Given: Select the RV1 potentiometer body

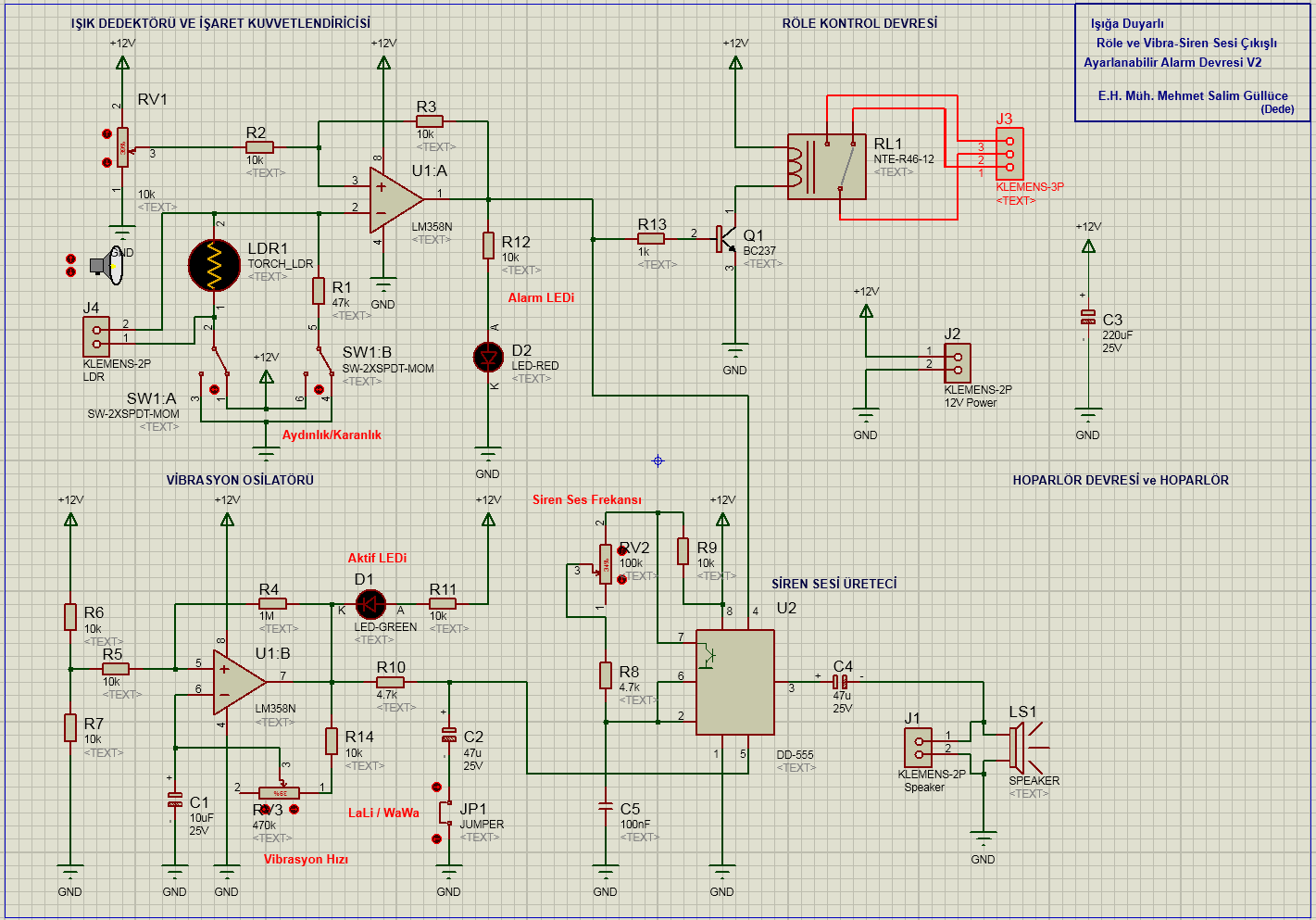Looking at the screenshot, I should coord(122,146).
